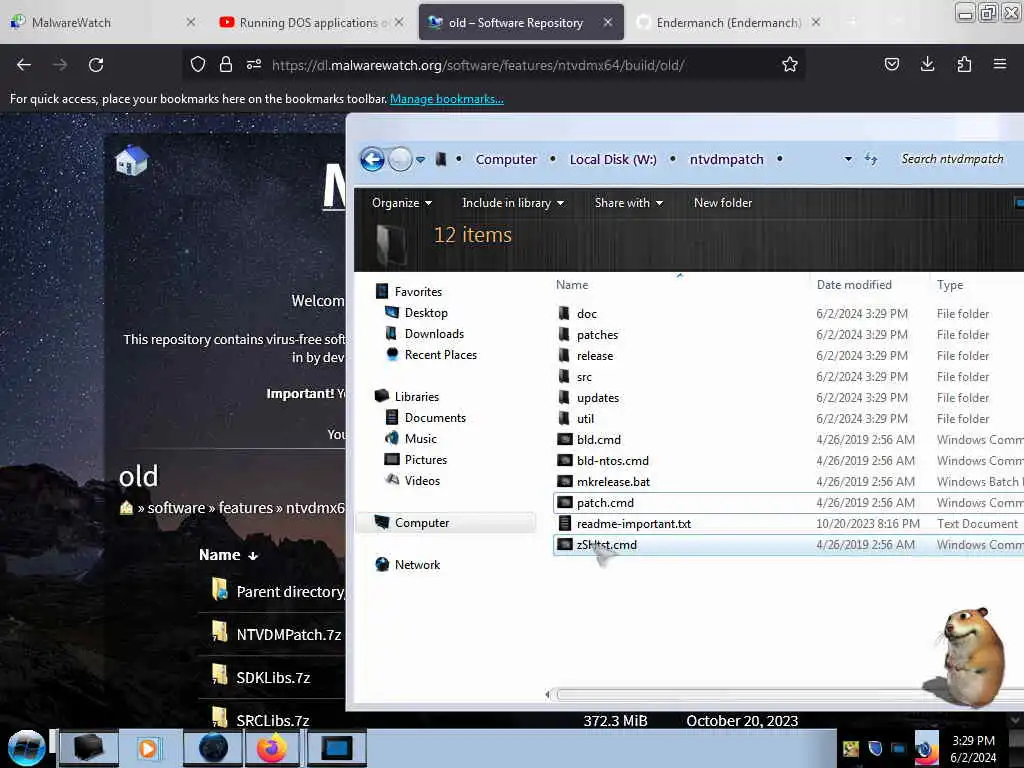
Task: Open the Firefox downloads panel
Action: pos(927,64)
